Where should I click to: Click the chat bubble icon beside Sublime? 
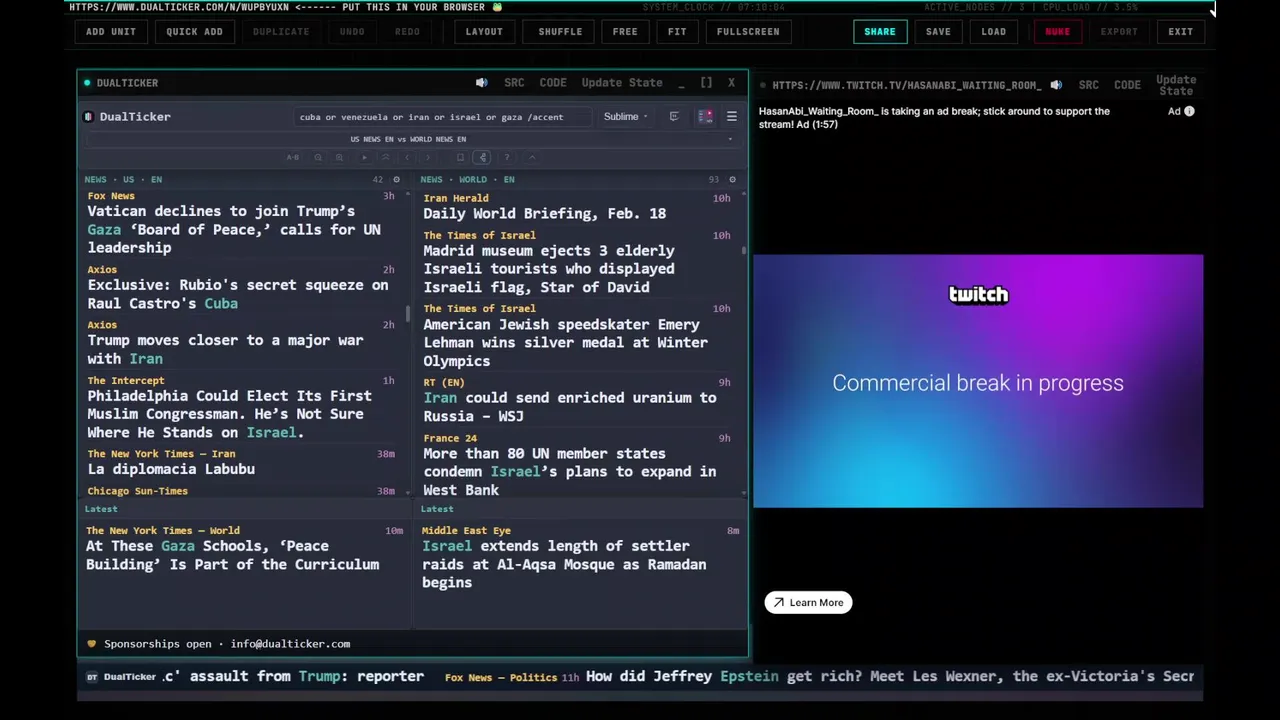tap(674, 117)
